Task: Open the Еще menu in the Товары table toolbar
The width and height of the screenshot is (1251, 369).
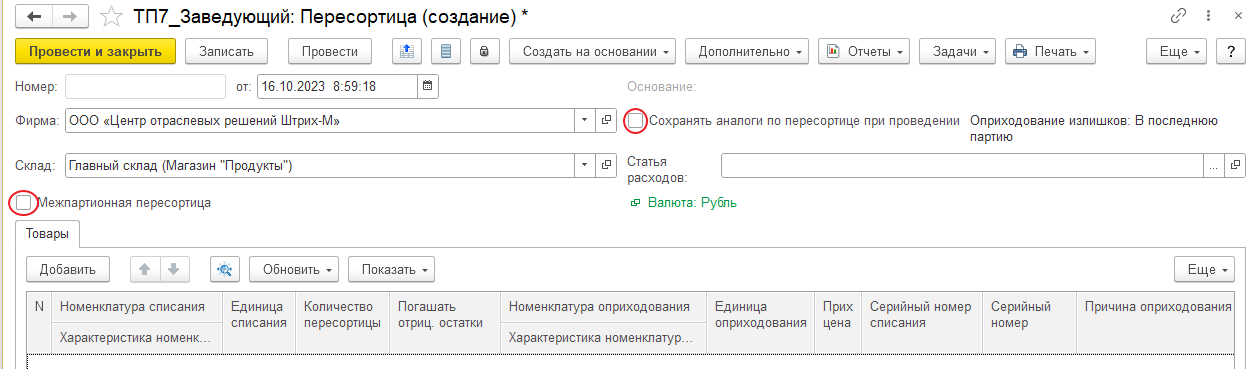Action: (x=1204, y=269)
